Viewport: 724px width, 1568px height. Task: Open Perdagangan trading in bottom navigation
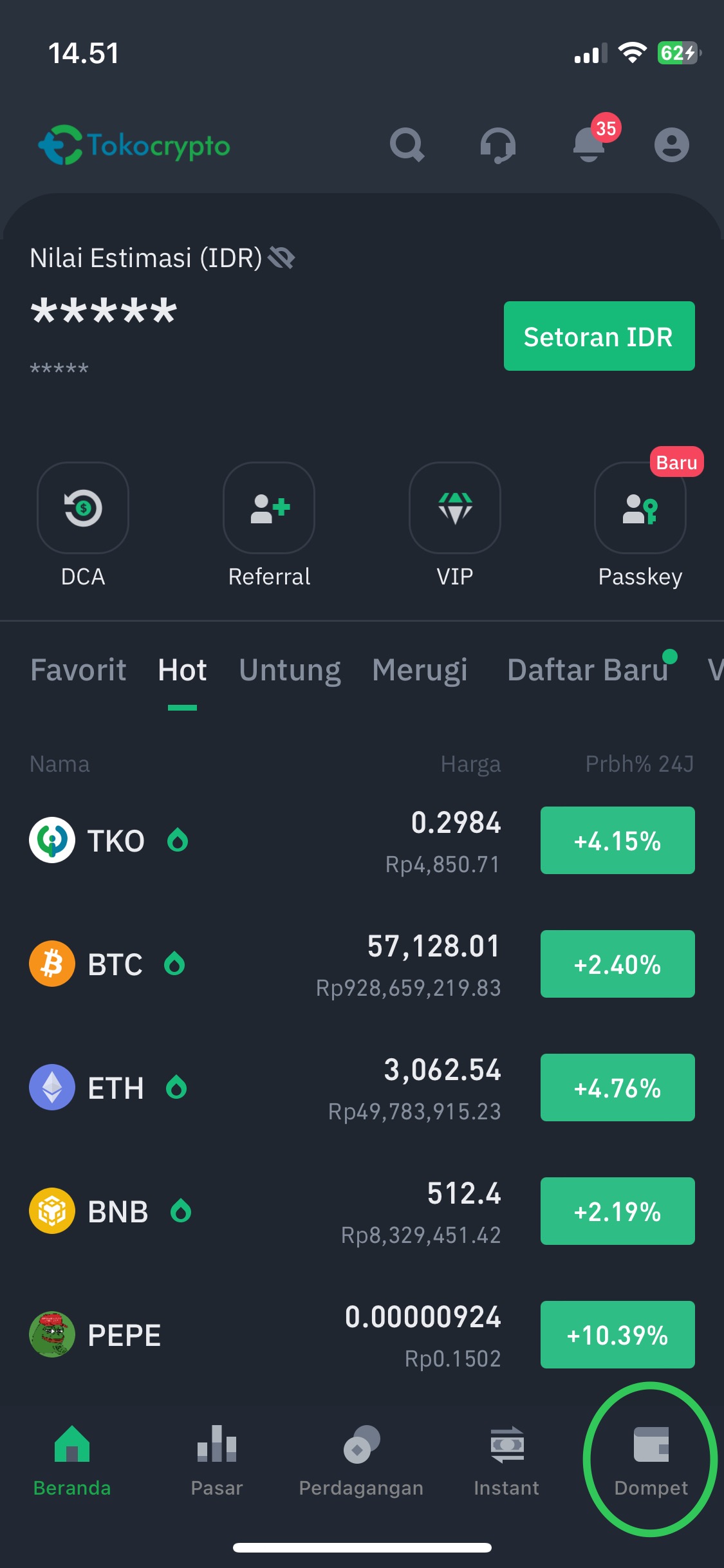pos(361,1461)
